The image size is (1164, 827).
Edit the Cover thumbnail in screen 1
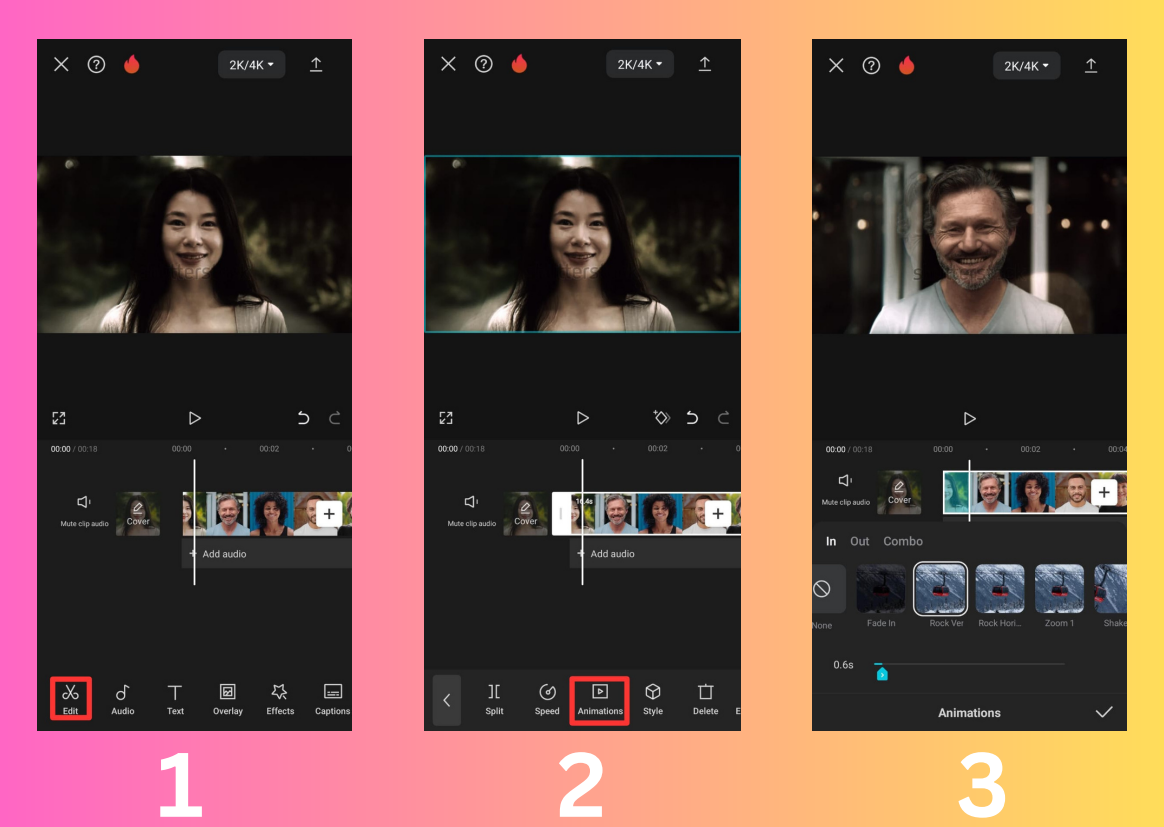coord(138,514)
